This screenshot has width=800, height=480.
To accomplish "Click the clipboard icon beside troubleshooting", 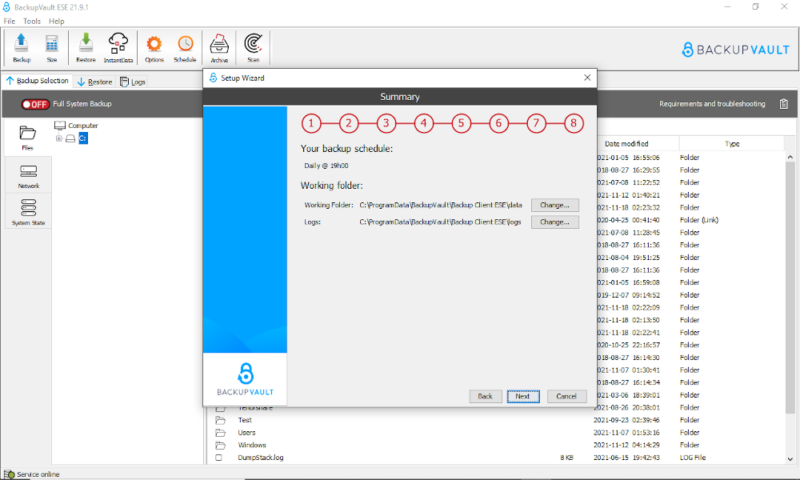I will pos(784,104).
